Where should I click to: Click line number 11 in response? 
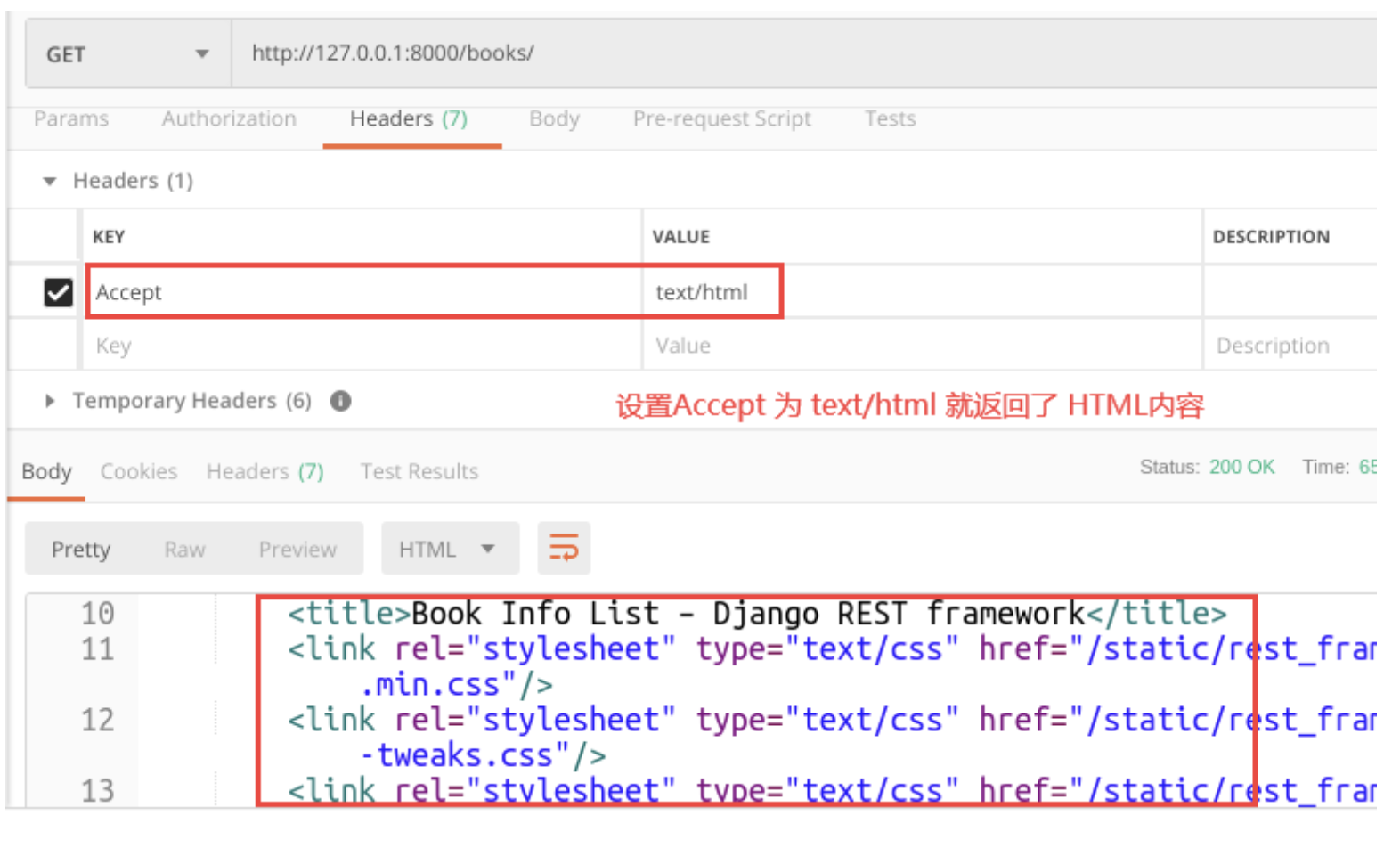click(98, 649)
